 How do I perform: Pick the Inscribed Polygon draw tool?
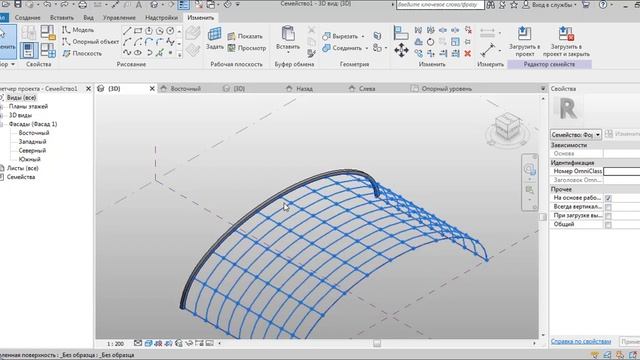tap(149, 31)
